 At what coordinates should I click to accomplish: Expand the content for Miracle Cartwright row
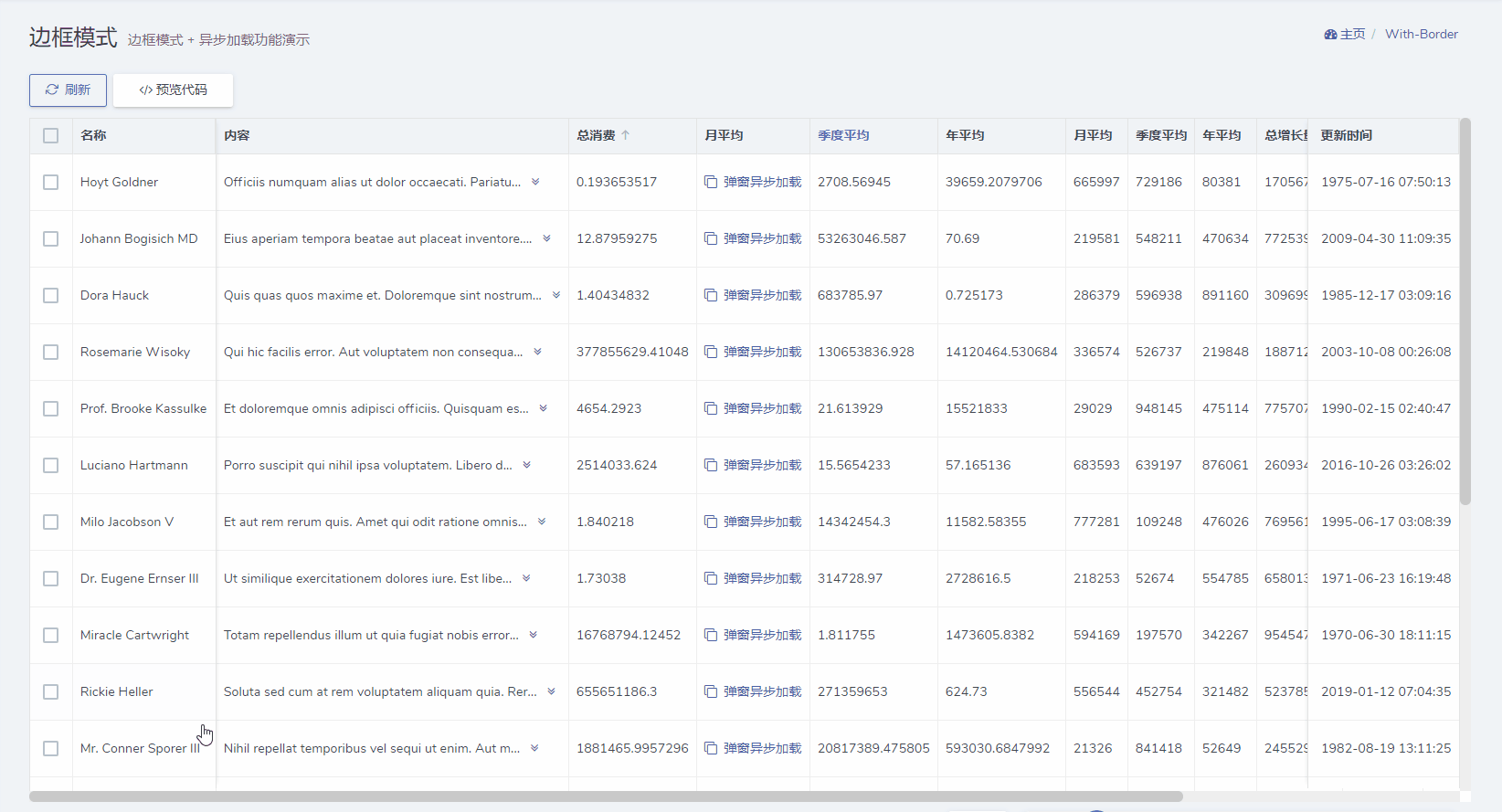pos(533,635)
